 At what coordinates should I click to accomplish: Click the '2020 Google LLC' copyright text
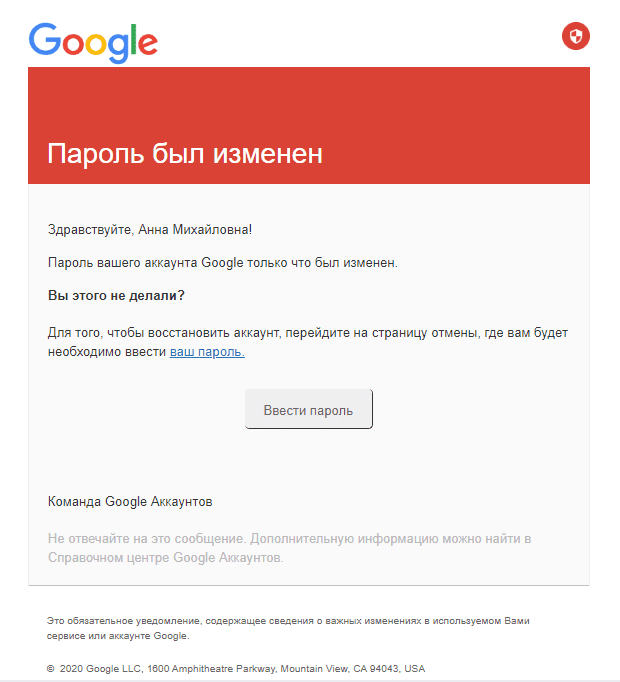pos(101,669)
